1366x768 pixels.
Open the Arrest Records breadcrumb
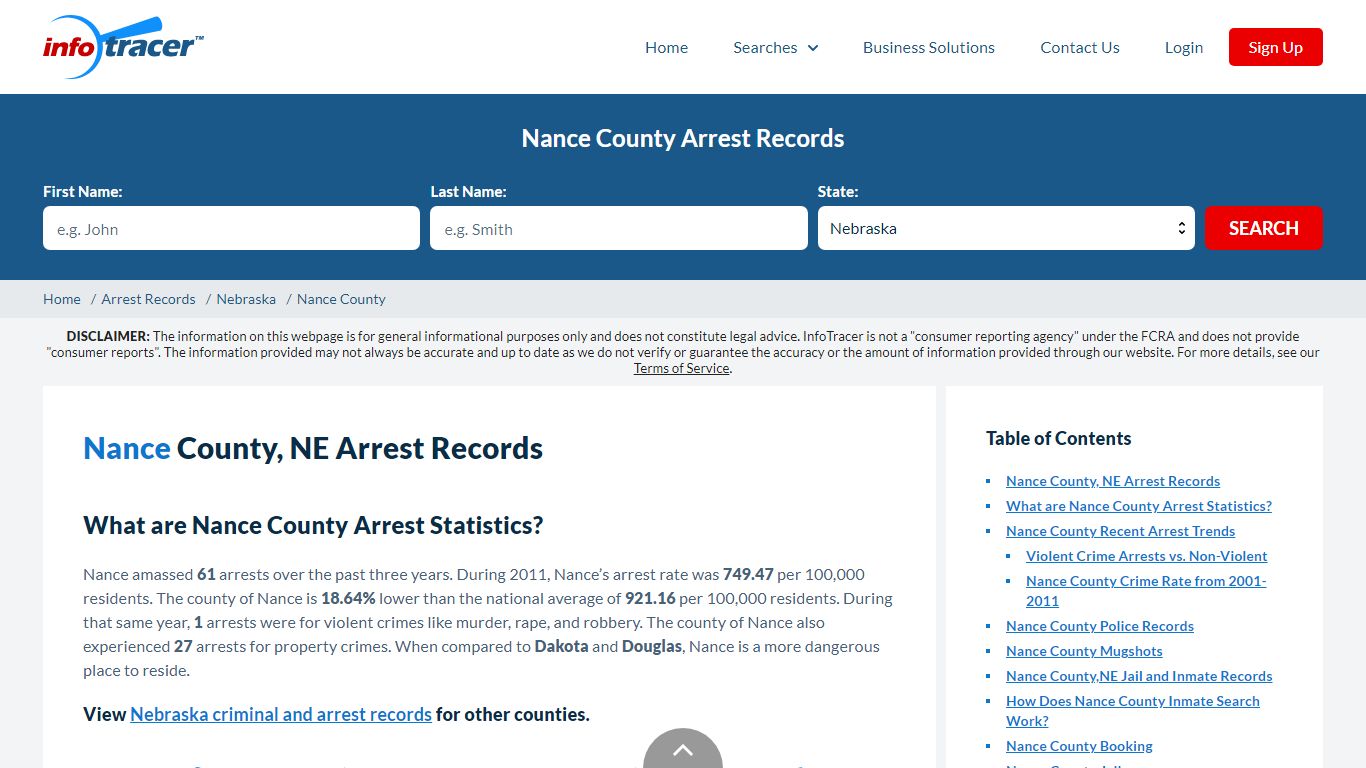coord(148,299)
